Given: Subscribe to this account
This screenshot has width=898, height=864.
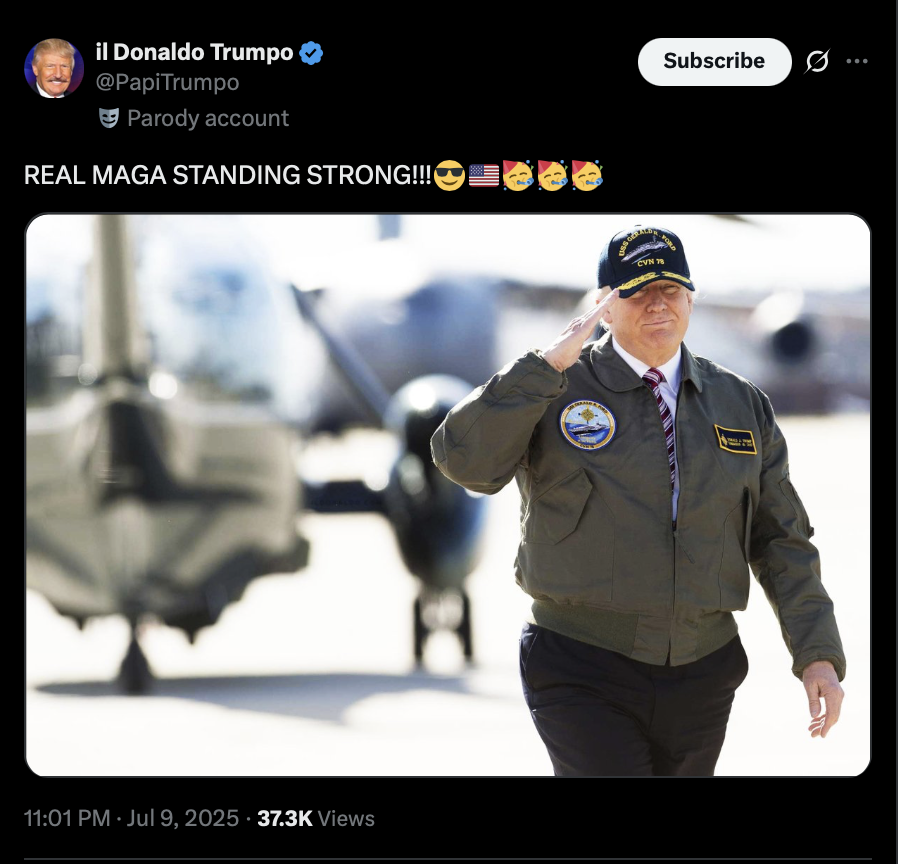Looking at the screenshot, I should click(x=714, y=61).
